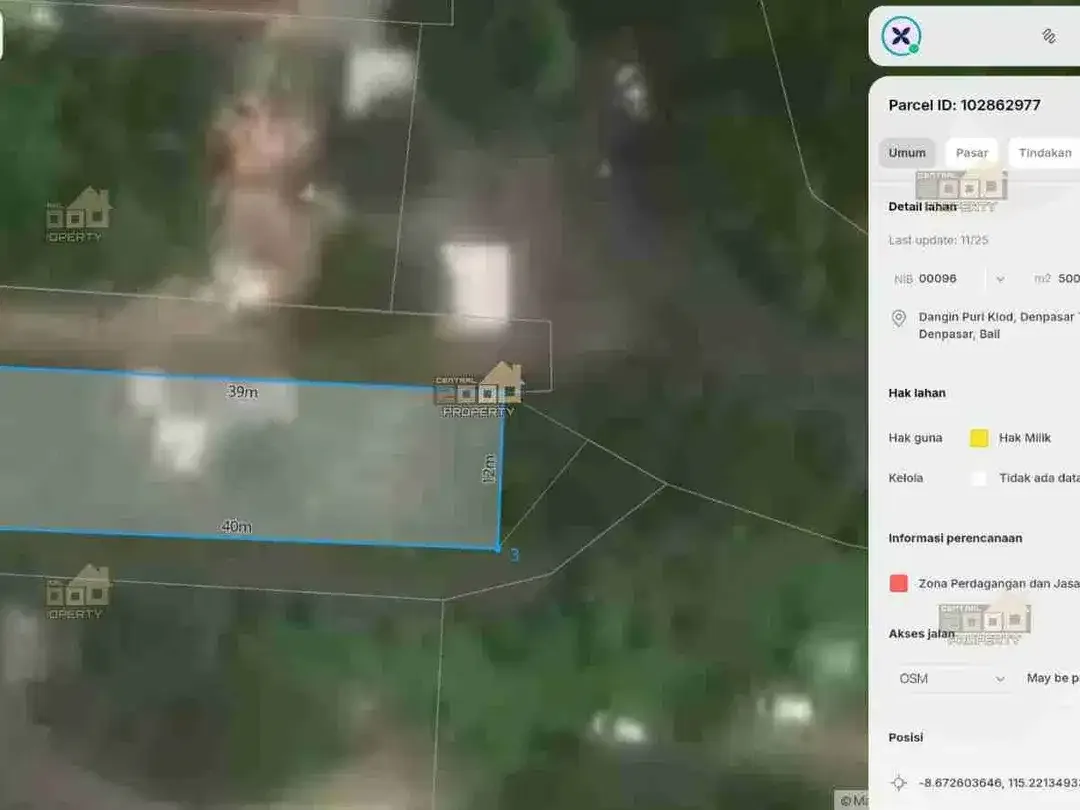The image size is (1080, 810).
Task: Click the yellow Hak Milik swatch
Action: pyautogui.click(x=979, y=438)
